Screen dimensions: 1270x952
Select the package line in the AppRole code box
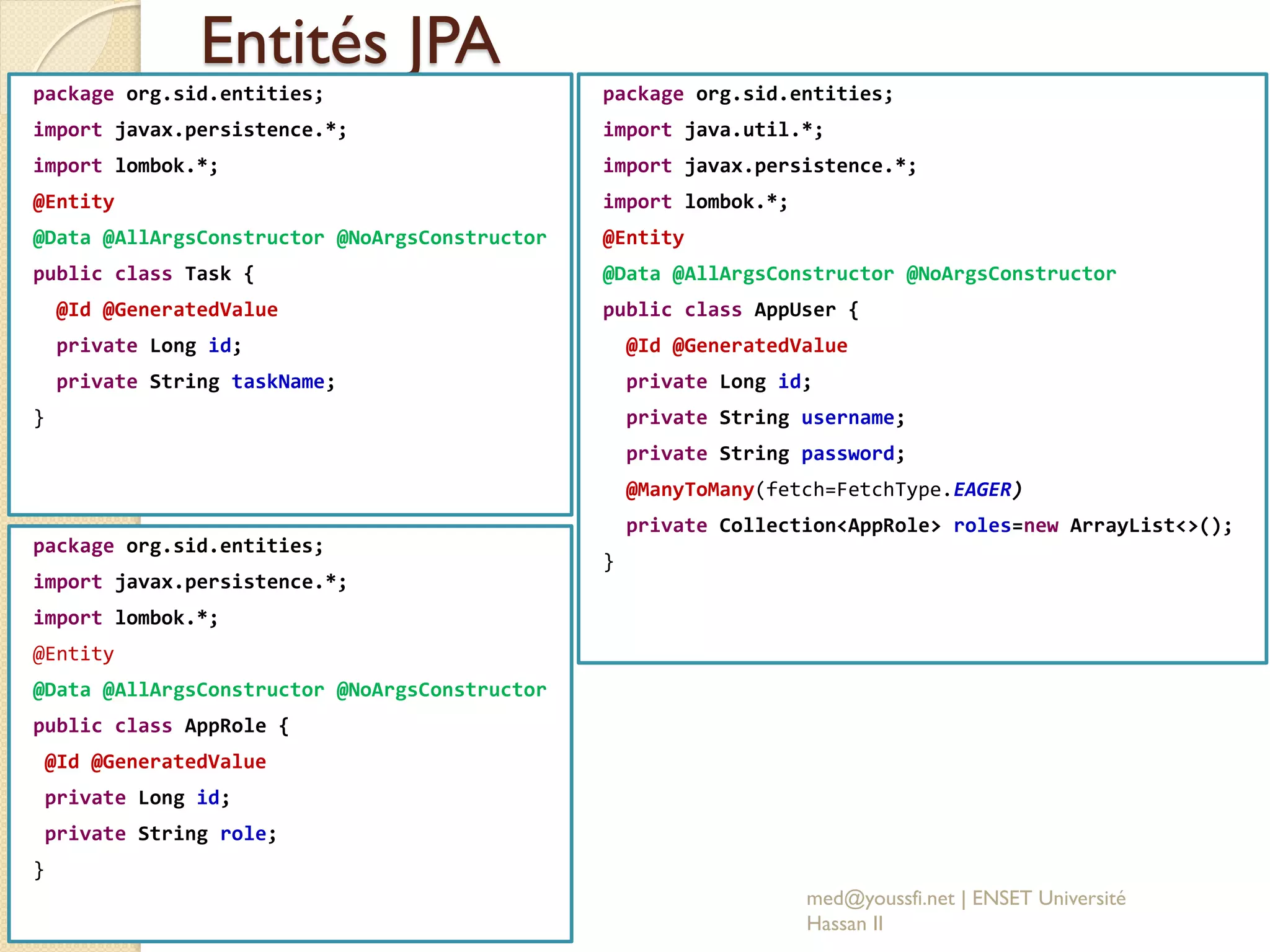click(x=178, y=546)
